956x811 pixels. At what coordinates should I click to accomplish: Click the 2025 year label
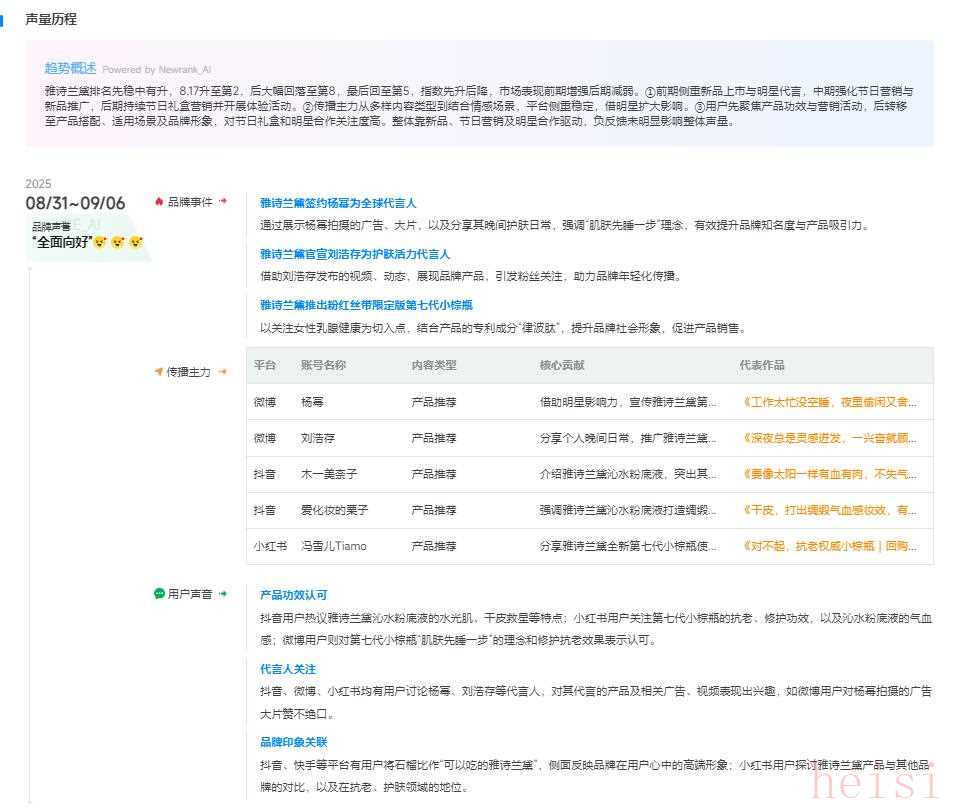click(x=38, y=184)
